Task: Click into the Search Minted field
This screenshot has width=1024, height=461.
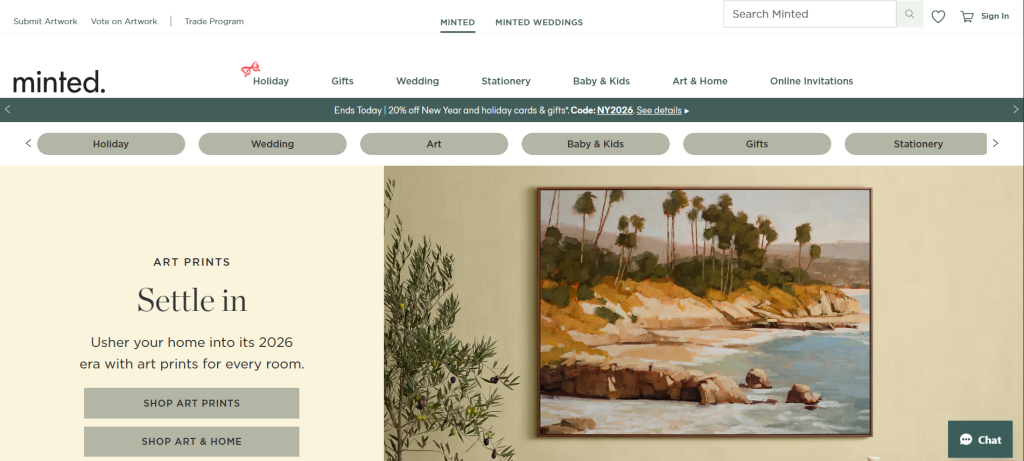Action: 810,14
